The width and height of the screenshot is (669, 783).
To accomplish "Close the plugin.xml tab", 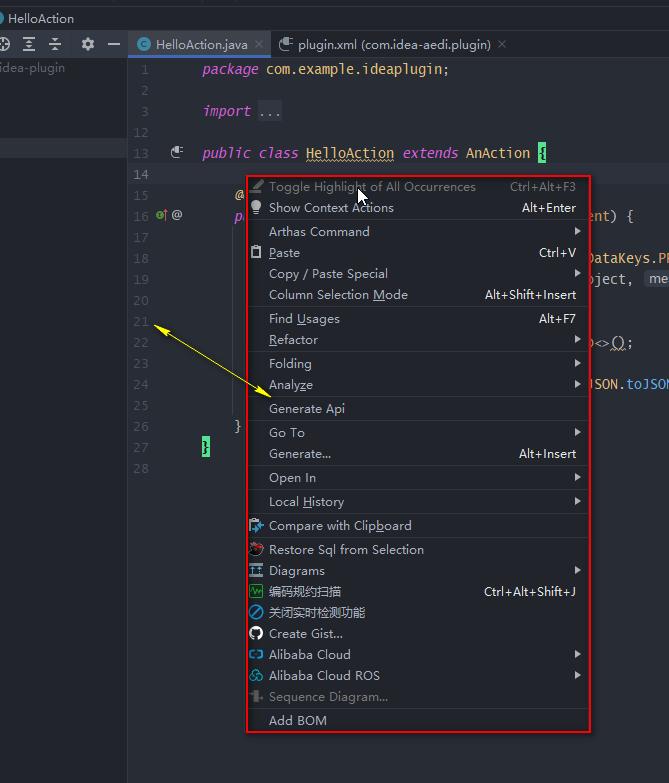I will click(x=502, y=44).
